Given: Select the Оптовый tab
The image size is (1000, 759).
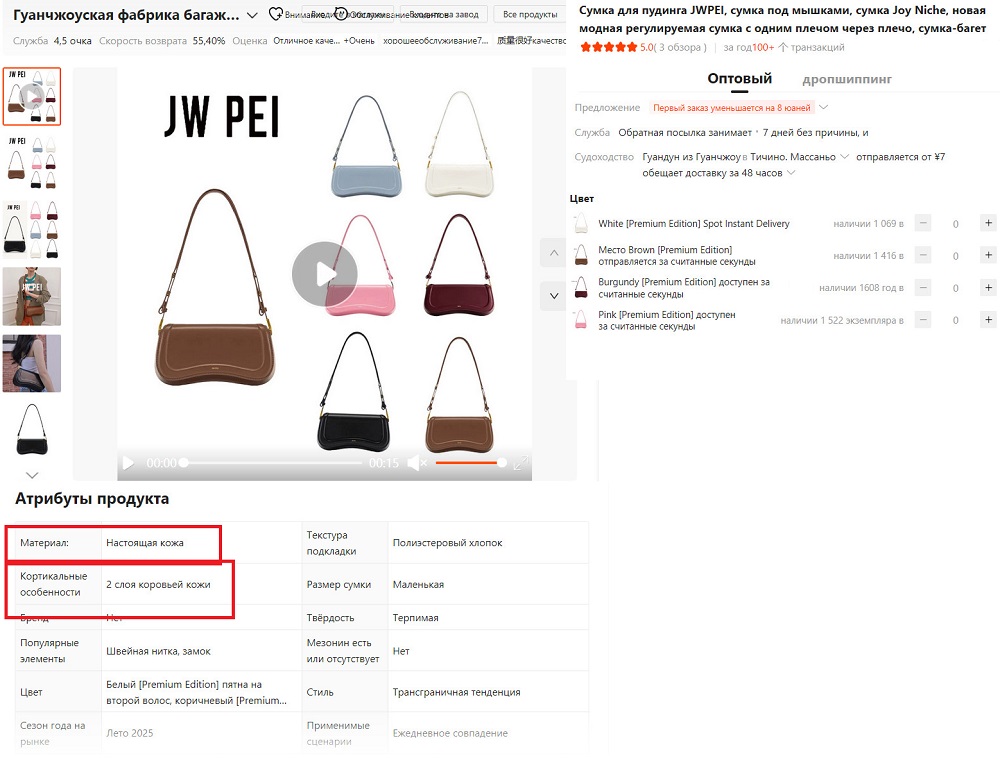Looking at the screenshot, I should point(740,78).
